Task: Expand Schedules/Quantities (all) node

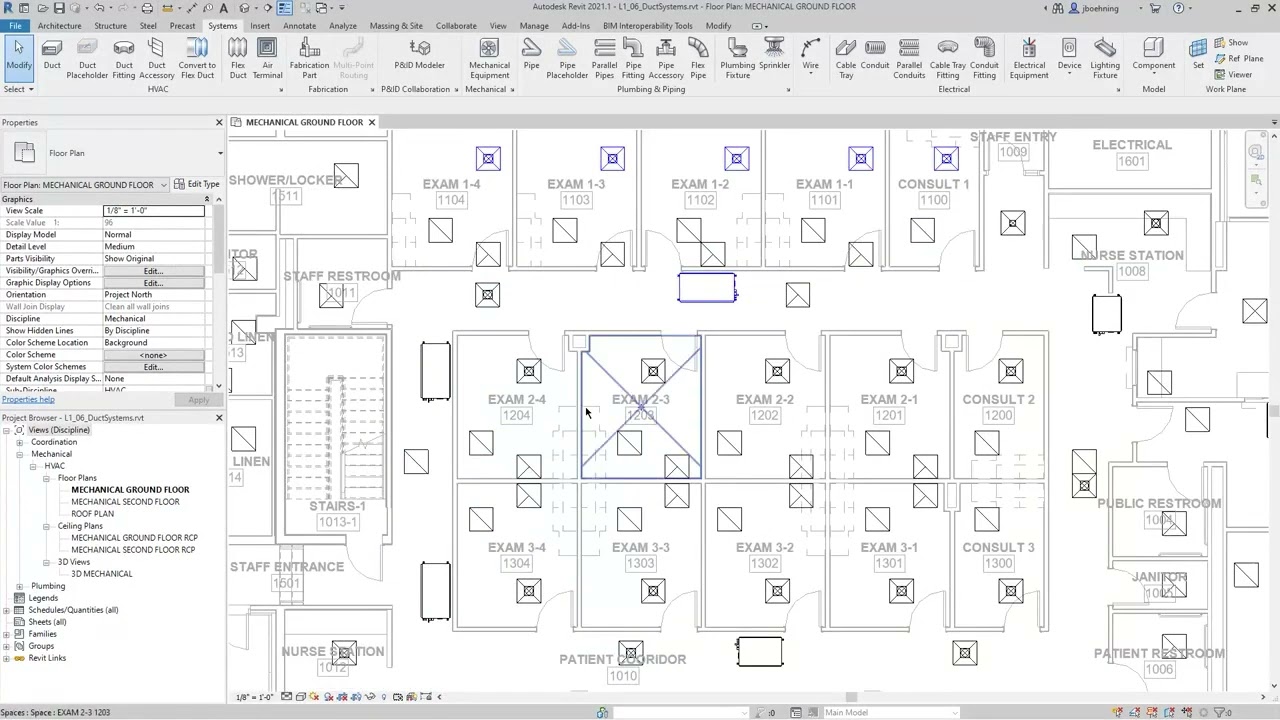Action: click(6, 610)
